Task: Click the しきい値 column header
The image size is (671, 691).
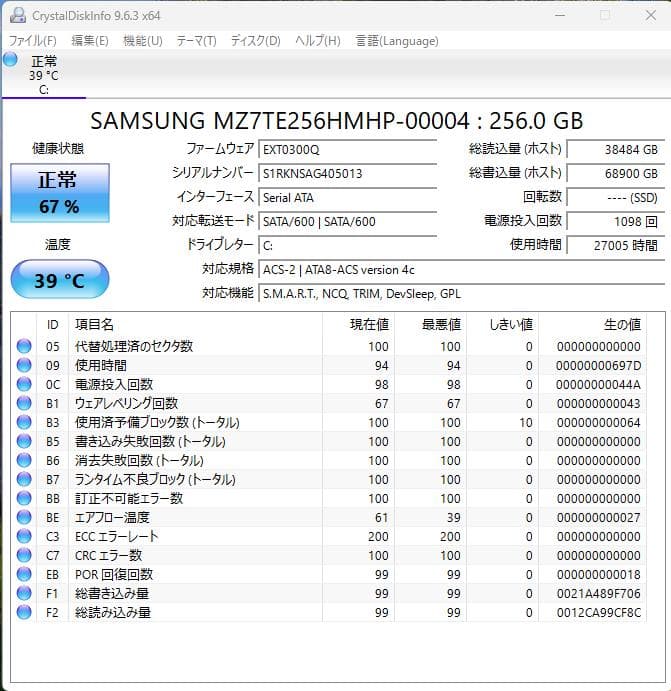Action: tap(511, 325)
